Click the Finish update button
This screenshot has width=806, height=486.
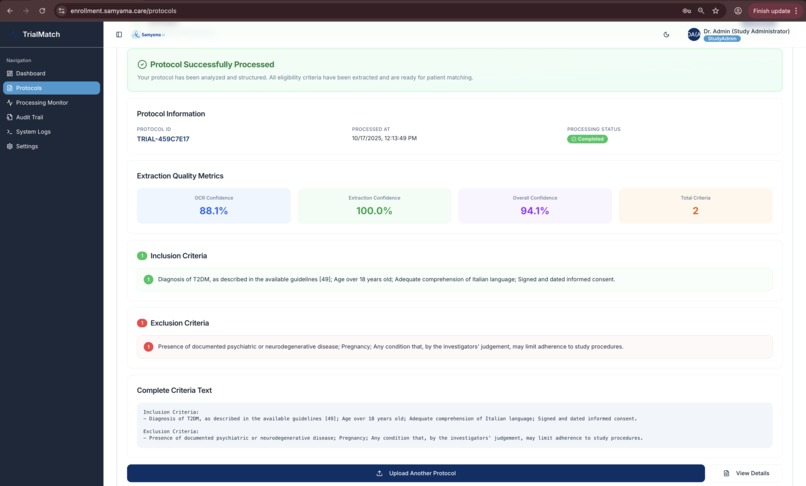click(772, 11)
